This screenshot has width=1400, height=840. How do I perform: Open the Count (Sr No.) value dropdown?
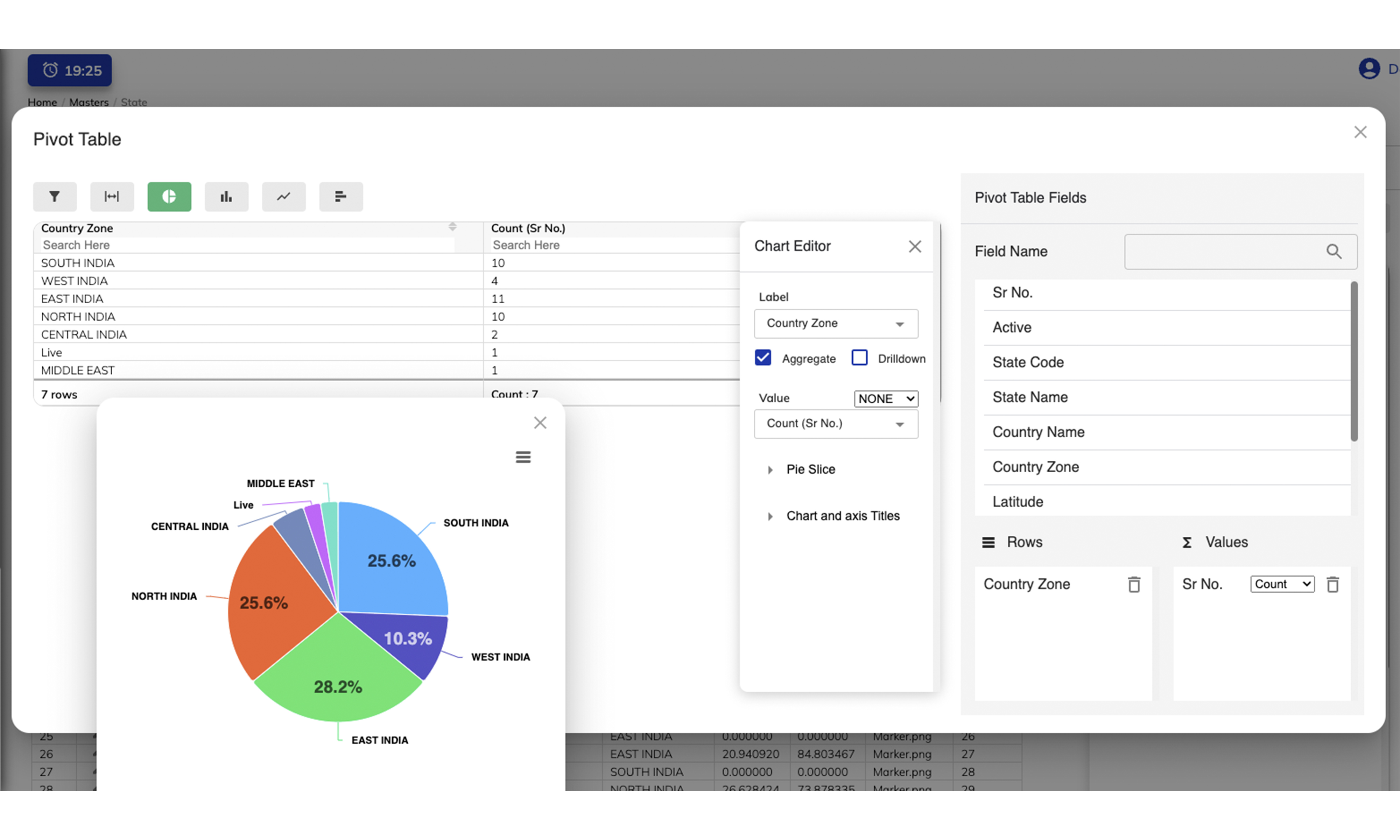click(836, 423)
